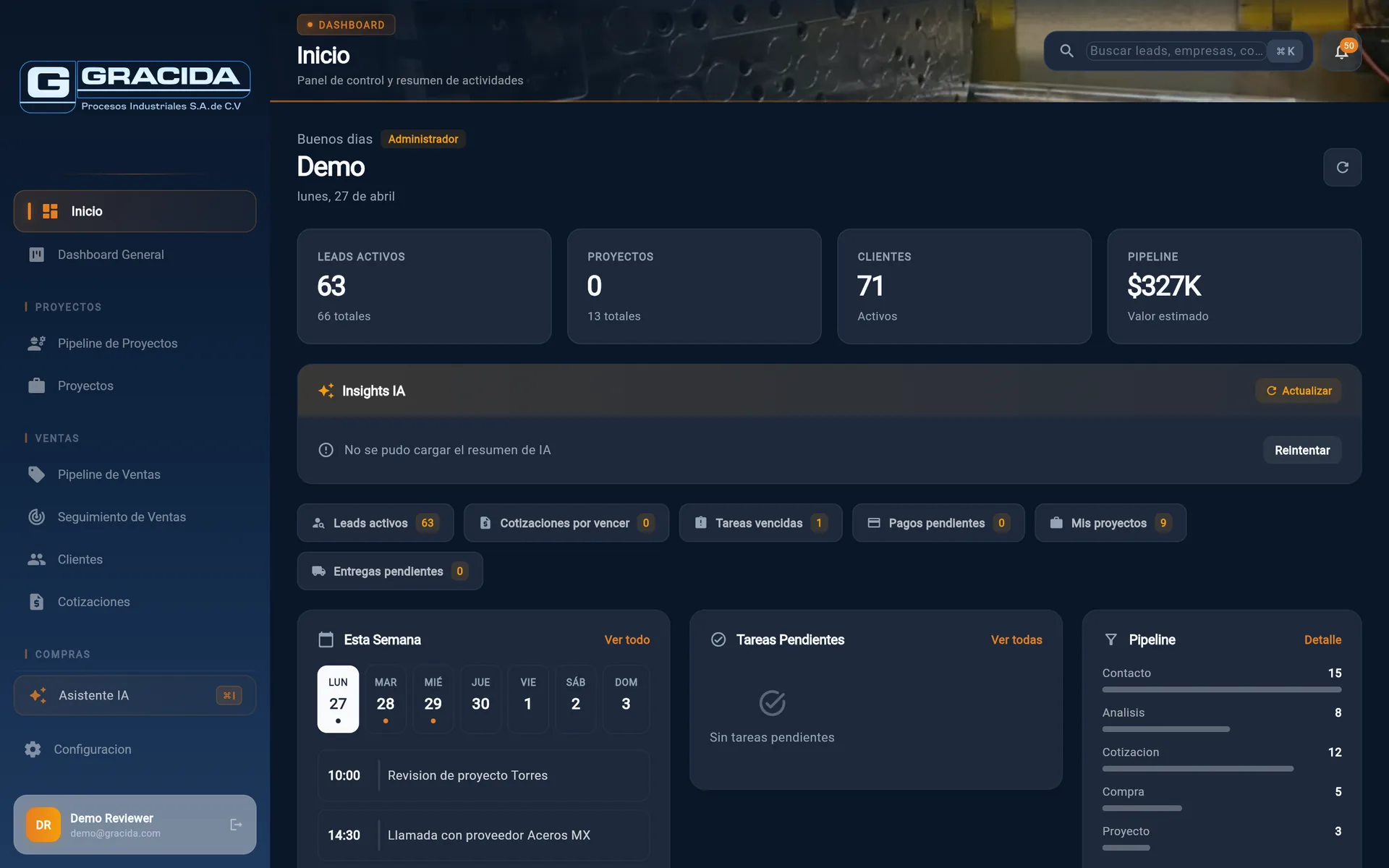Click the Actualizar button in Insights IA
This screenshot has width=1389, height=868.
click(x=1299, y=391)
